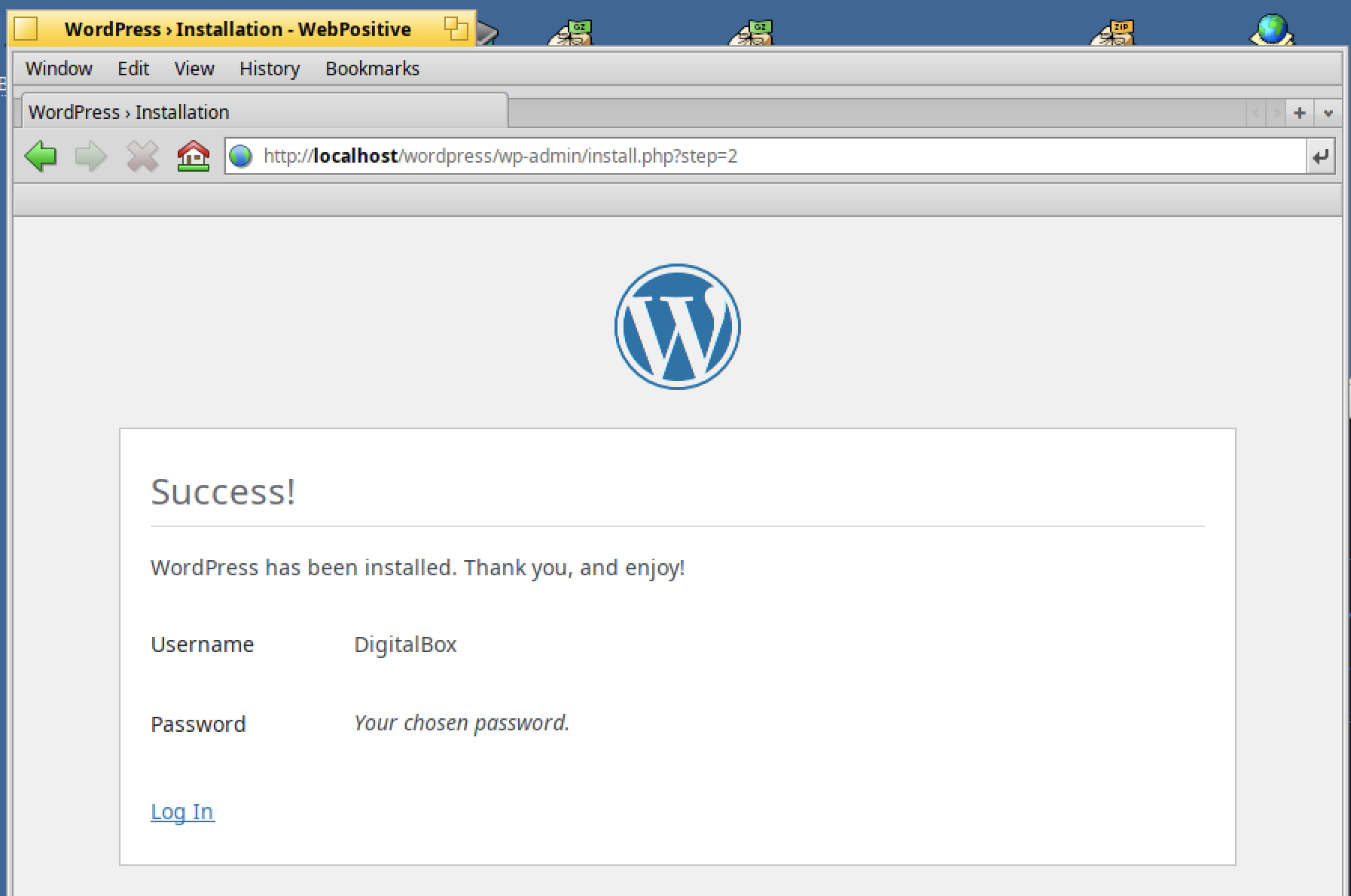
Task: Click the Stop loading X icon
Action: 142,157
